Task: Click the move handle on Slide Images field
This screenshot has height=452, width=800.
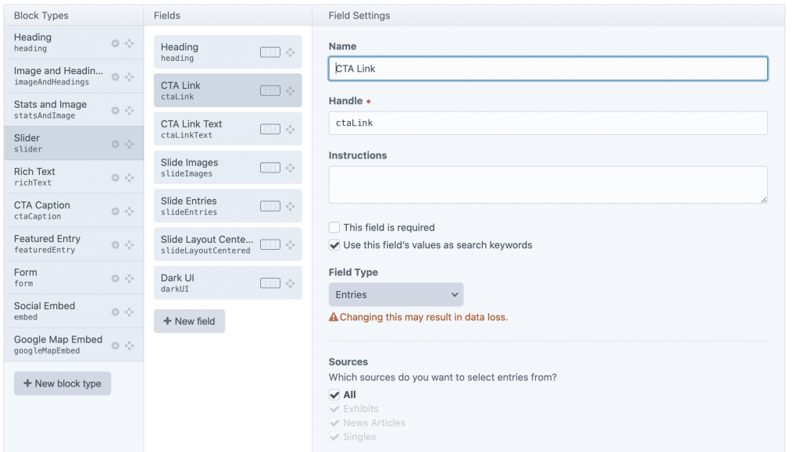Action: pos(290,168)
